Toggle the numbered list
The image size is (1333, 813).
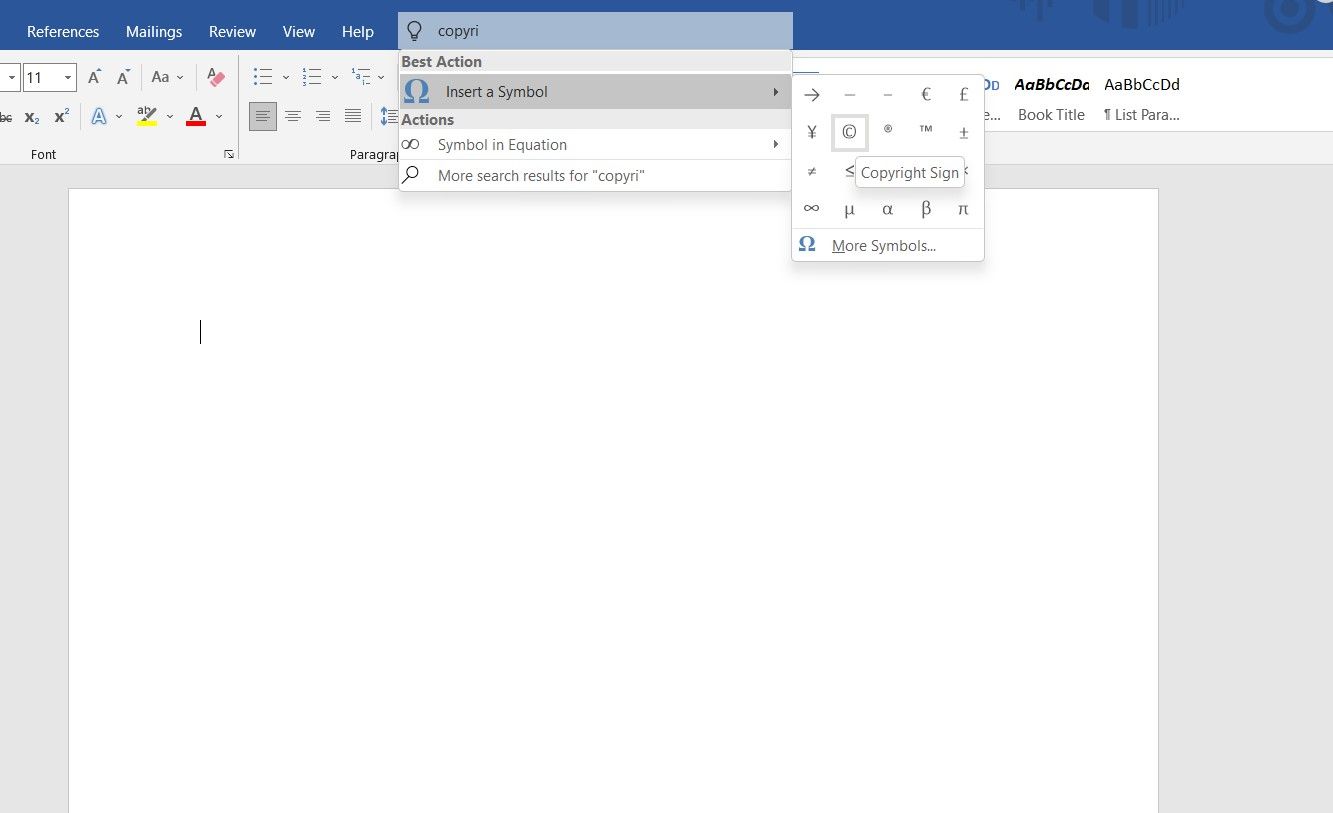[x=312, y=77]
